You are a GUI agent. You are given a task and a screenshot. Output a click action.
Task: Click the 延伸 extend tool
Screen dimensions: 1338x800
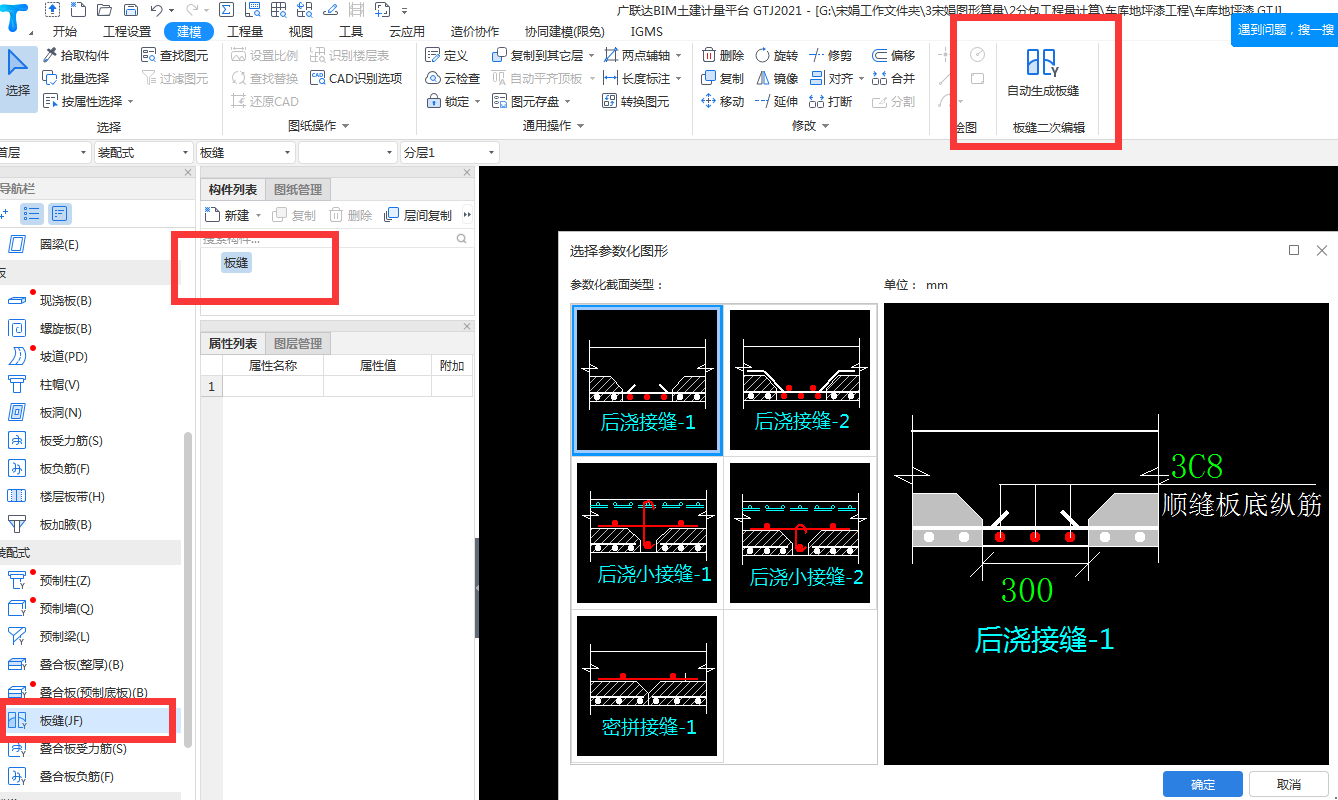coord(777,101)
